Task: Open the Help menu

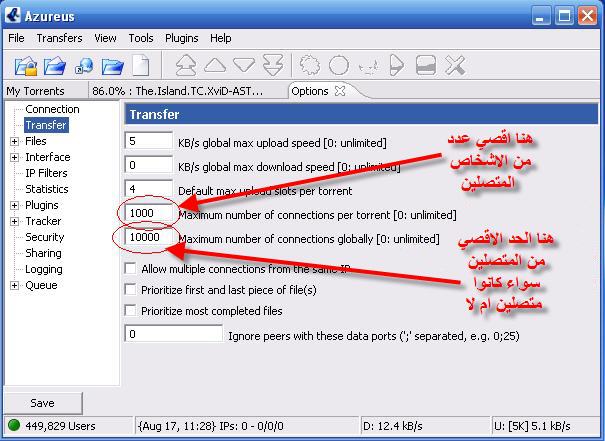Action: (221, 38)
